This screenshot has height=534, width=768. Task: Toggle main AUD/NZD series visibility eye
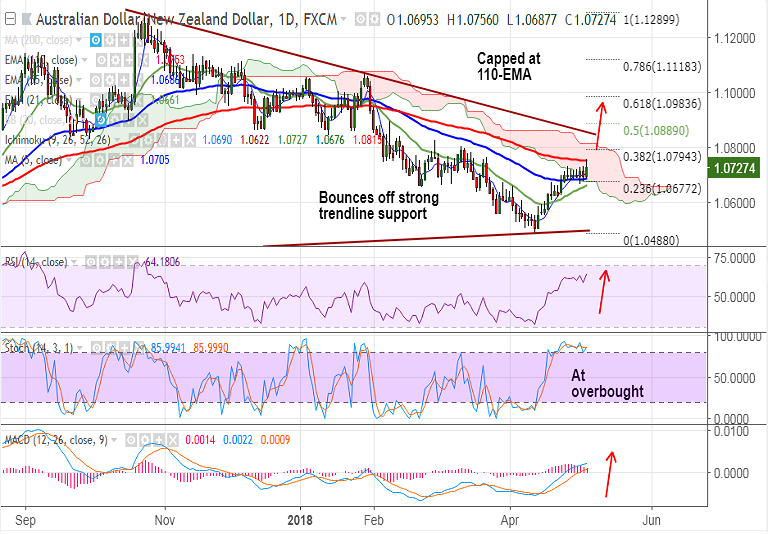360,20
